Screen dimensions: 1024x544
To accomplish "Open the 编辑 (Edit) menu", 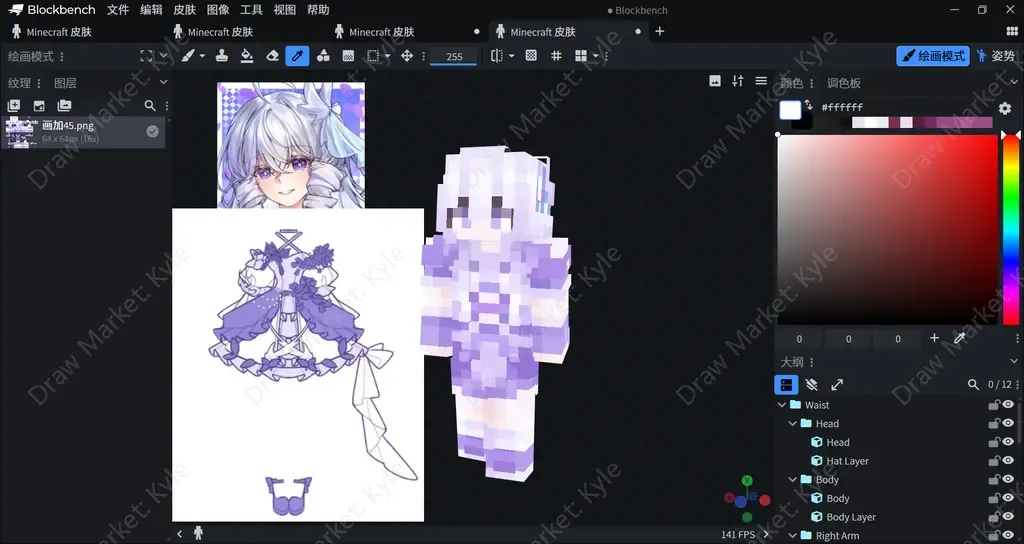I will tap(151, 10).
